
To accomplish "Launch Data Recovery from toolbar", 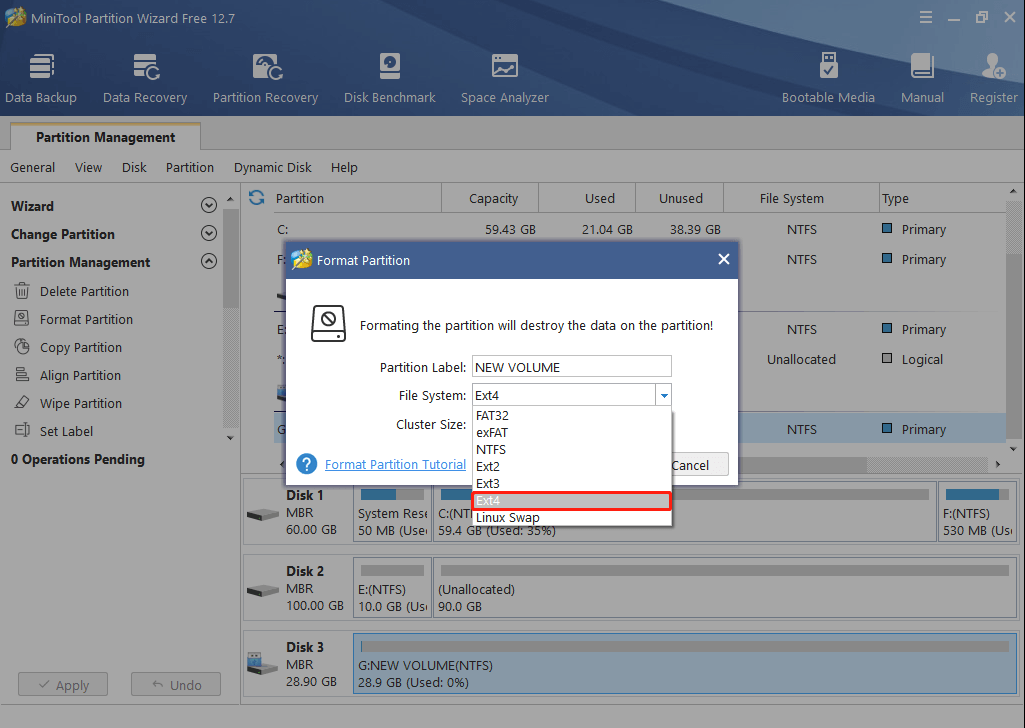I will click(145, 78).
